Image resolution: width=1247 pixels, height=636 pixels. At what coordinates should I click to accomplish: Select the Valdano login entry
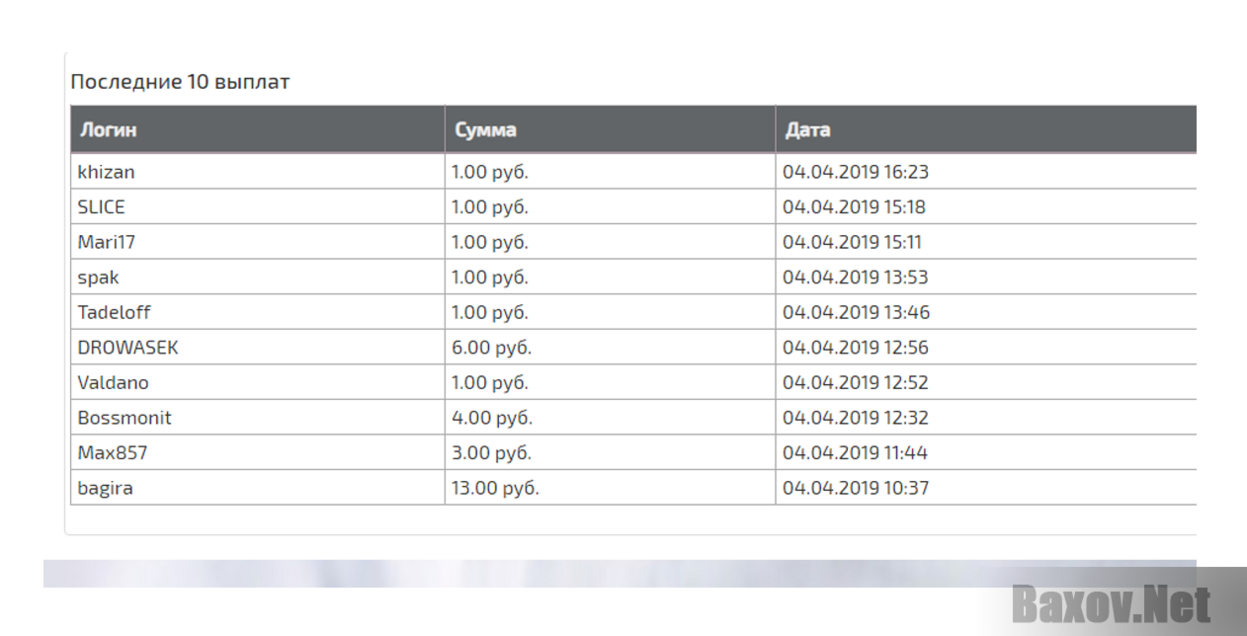click(258, 382)
